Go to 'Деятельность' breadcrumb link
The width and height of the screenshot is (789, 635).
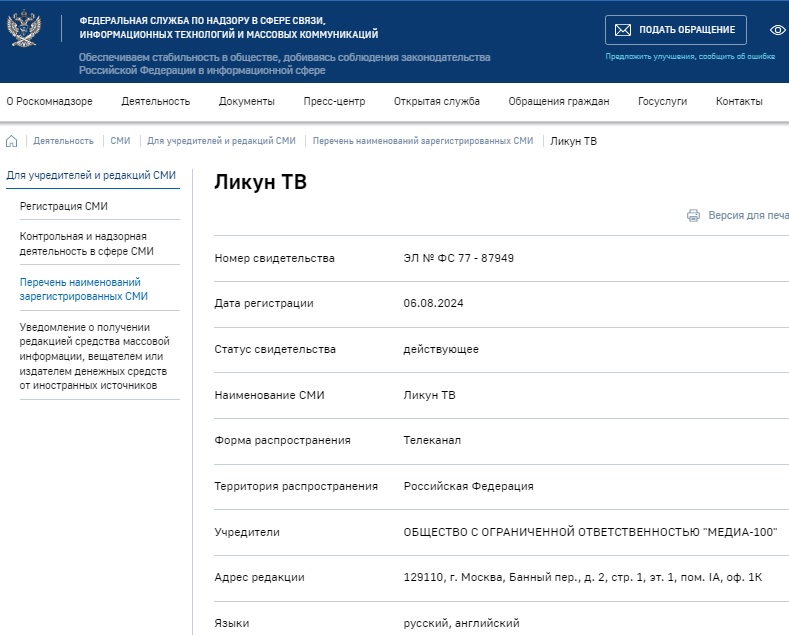(63, 141)
